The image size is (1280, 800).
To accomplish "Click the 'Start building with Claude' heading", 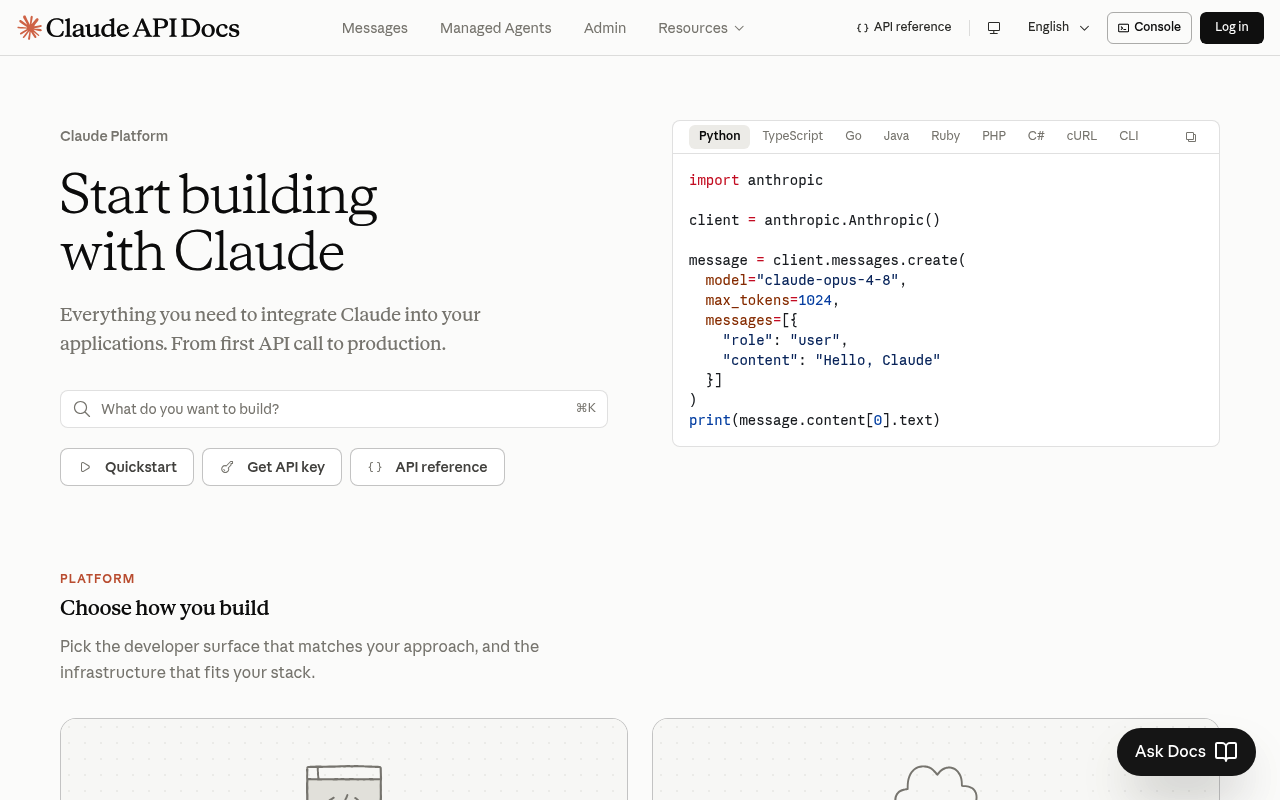I will tap(219, 223).
